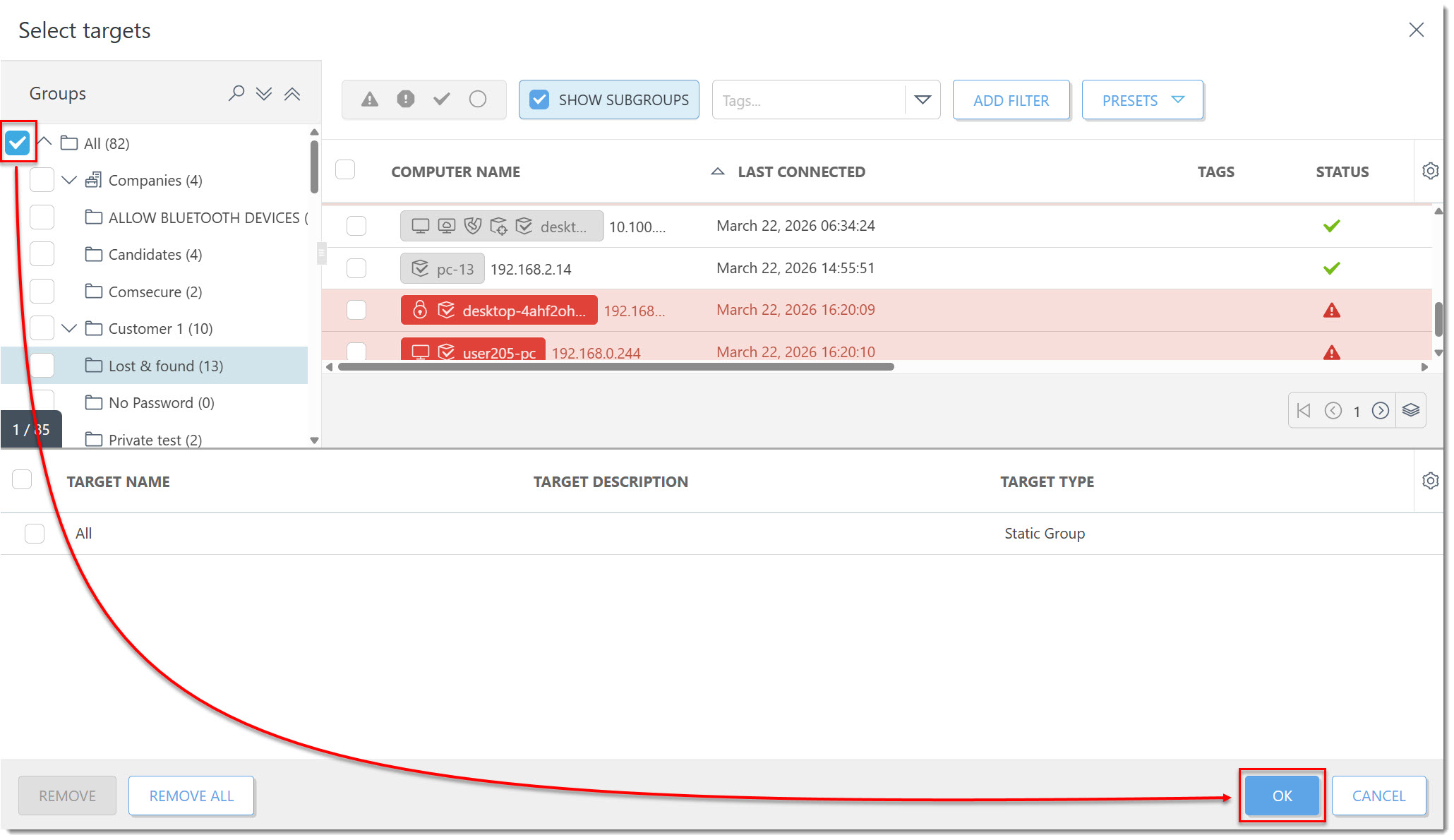The image size is (1454, 840).
Task: Click the layers icon beside pagination
Action: click(1411, 410)
